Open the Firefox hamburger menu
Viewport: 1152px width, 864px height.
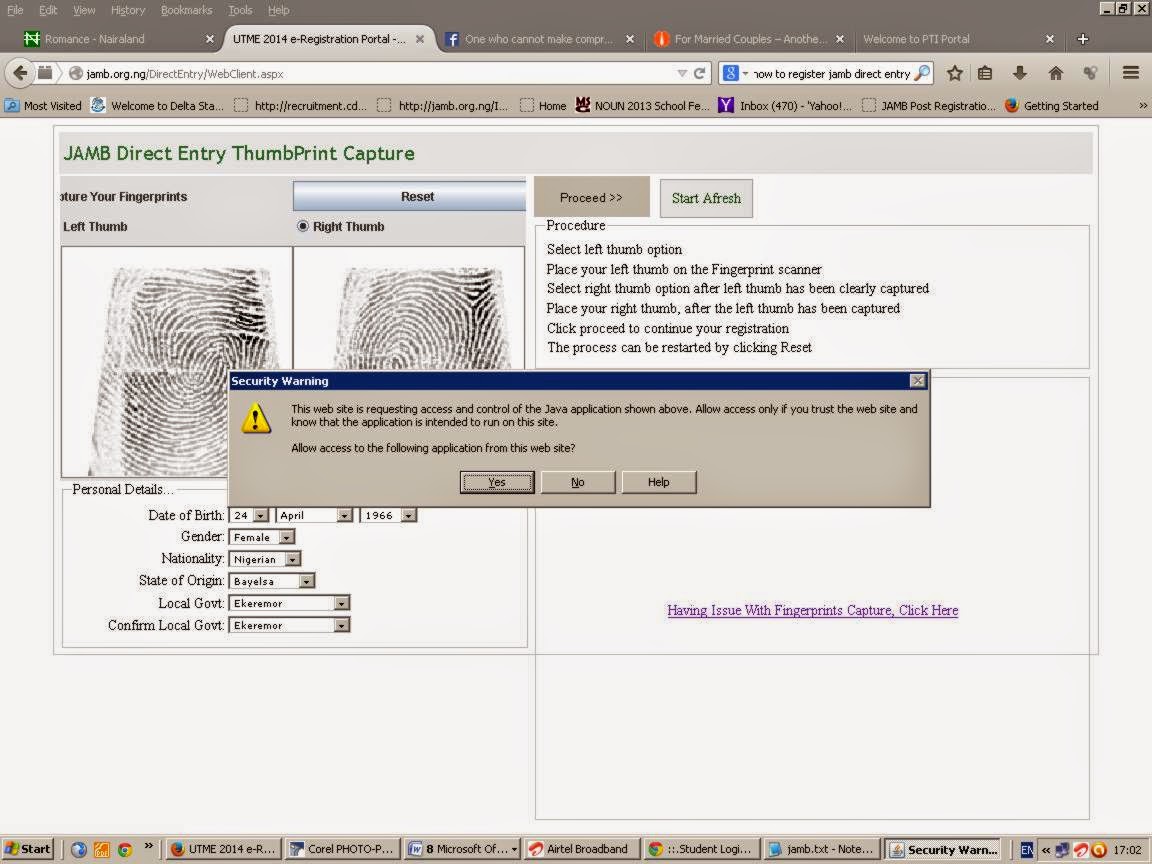(x=1131, y=73)
